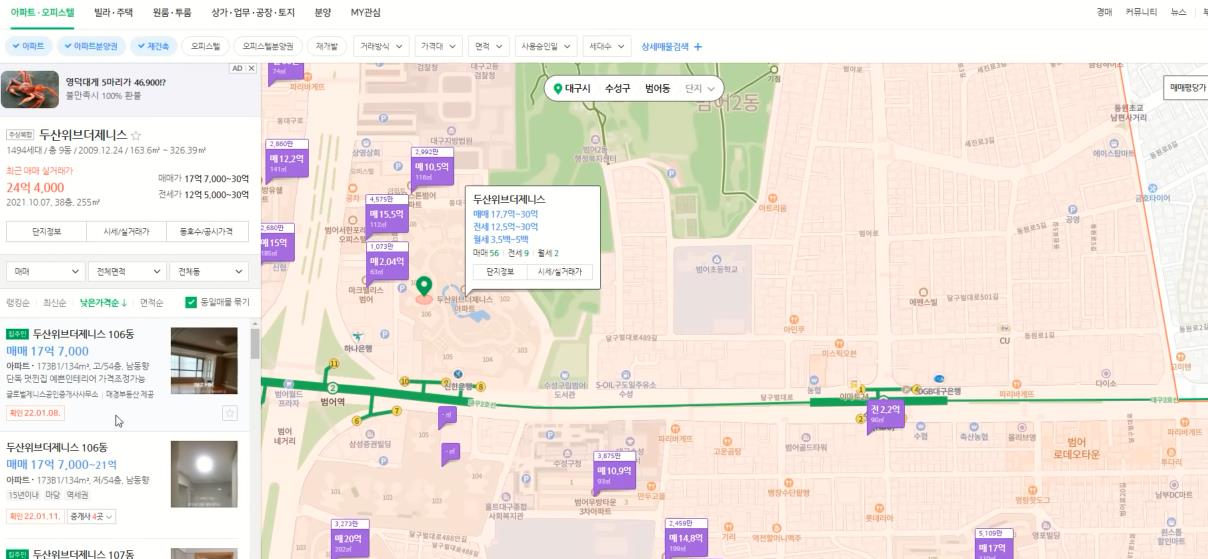Close the crab advertisement
The image size is (1208, 559).
click(251, 68)
